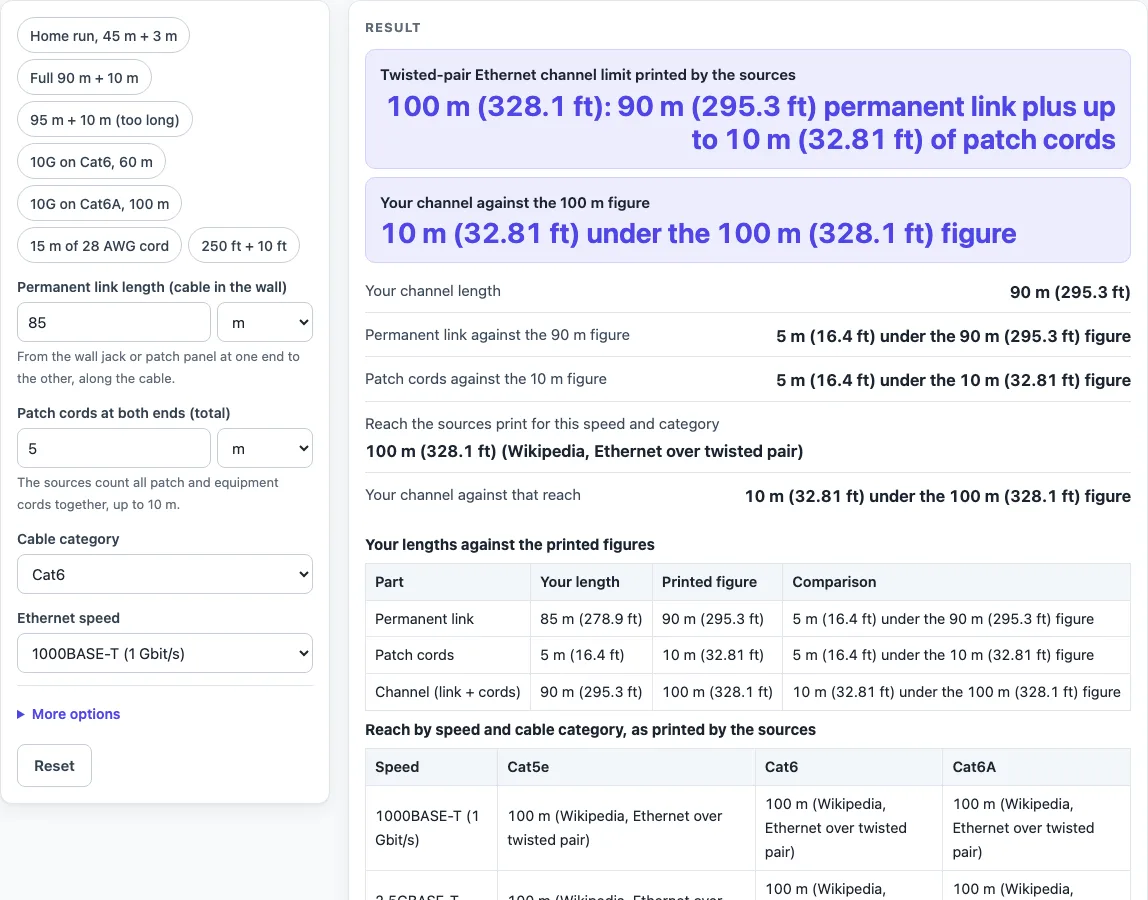The height and width of the screenshot is (900, 1148).
Task: Click the '90 m (295.3 ft)' channel length value
Action: click(x=1070, y=291)
